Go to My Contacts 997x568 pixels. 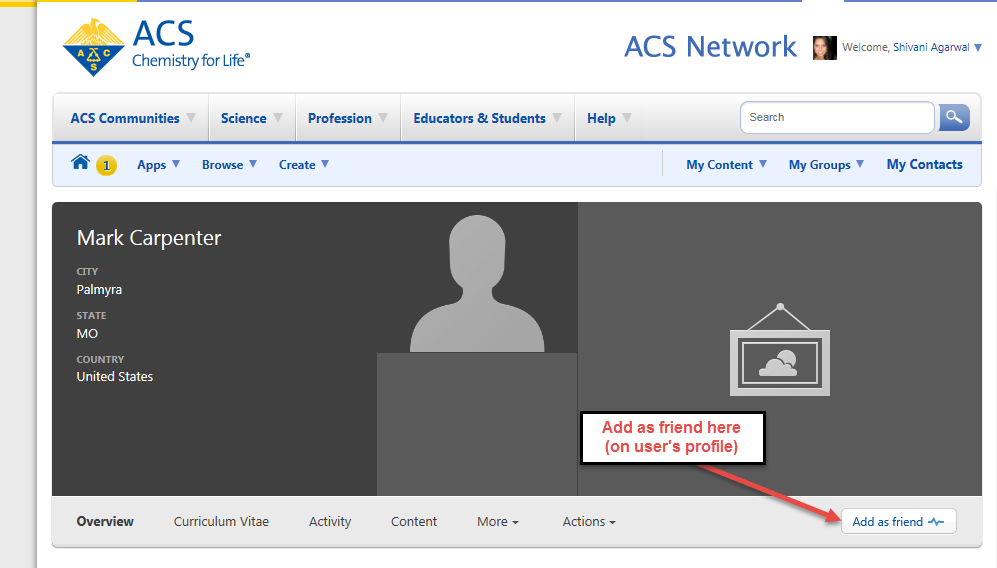coord(924,165)
